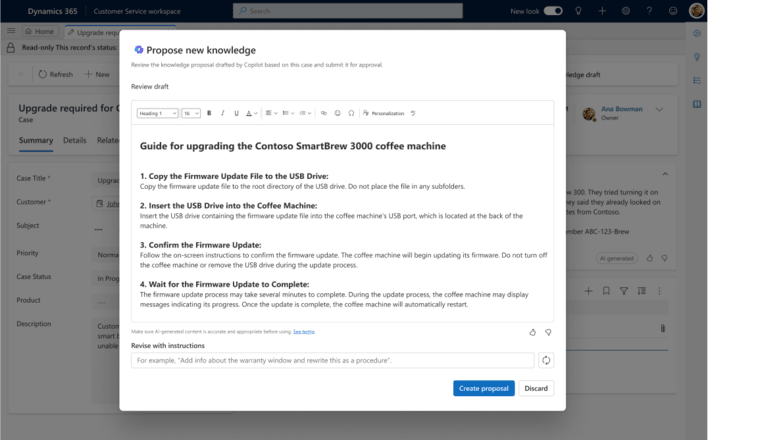Thumbs down the AI generated case summary
The width and height of the screenshot is (758, 440).
665,258
